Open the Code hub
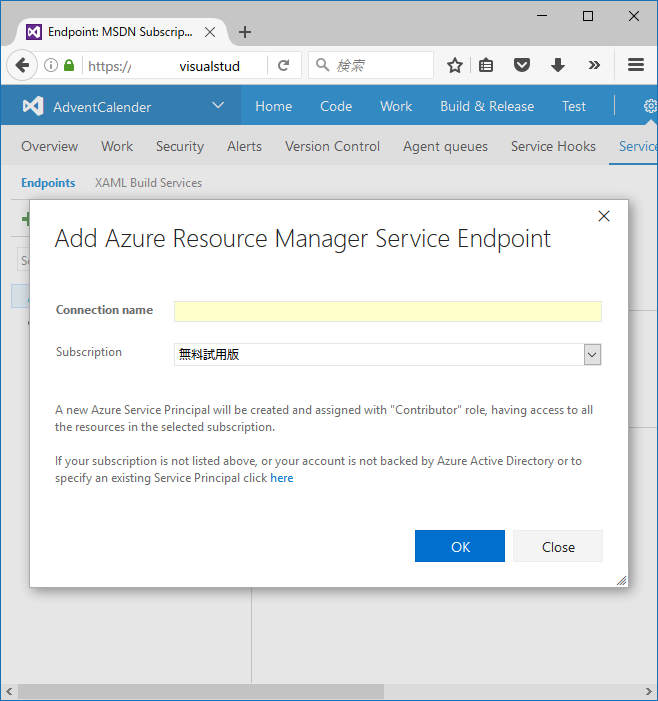The image size is (658, 701). (336, 106)
